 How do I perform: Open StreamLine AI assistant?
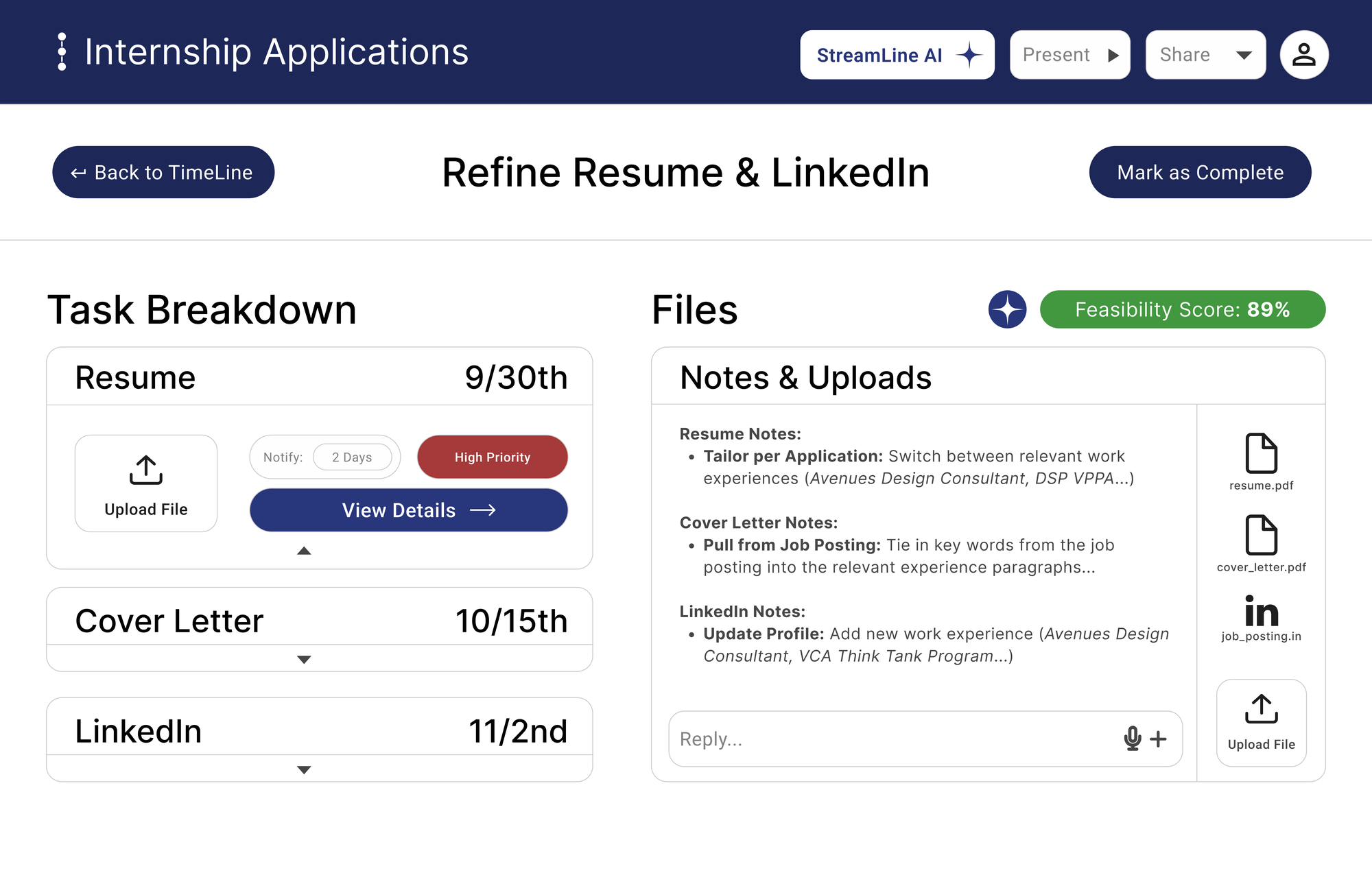(x=897, y=55)
